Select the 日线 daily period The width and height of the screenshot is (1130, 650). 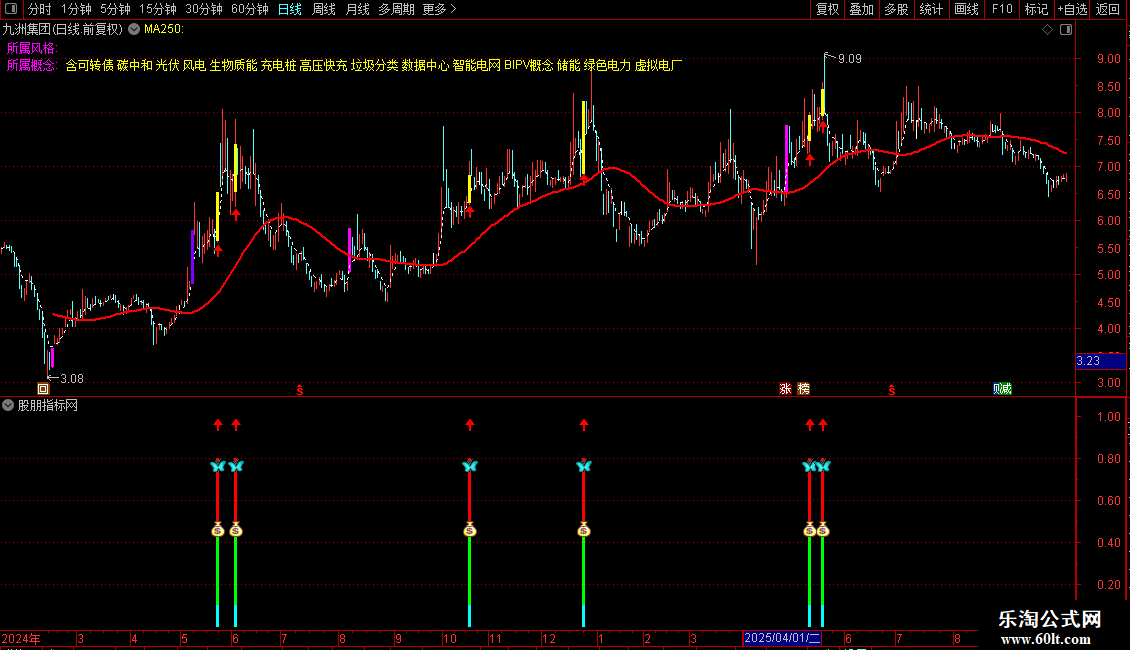290,9
